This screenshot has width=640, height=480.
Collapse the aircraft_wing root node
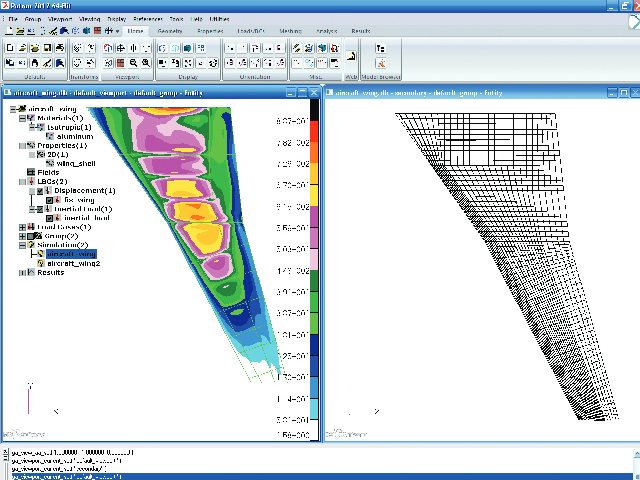(x=13, y=109)
